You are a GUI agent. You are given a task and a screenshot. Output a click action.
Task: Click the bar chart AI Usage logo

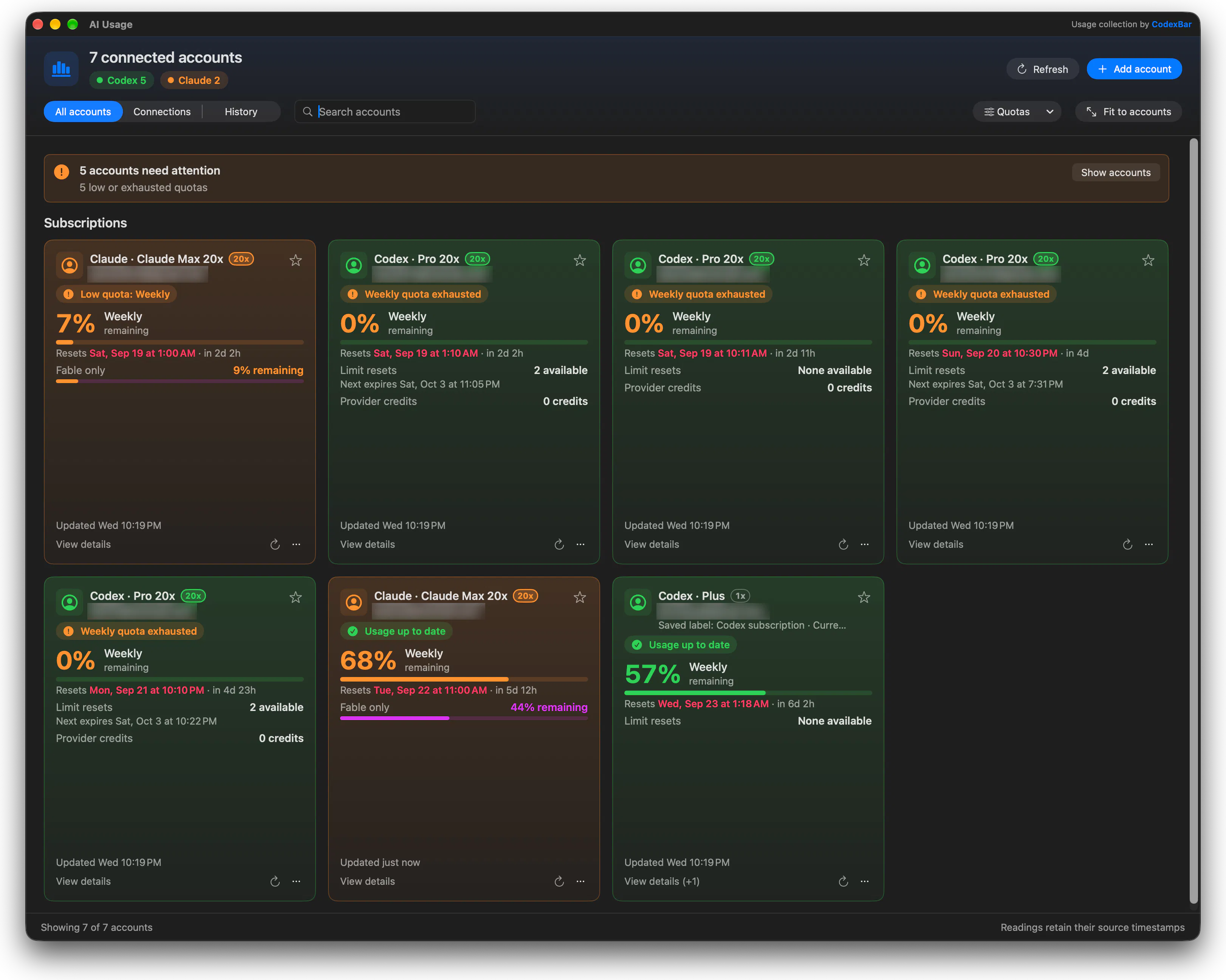coord(62,69)
